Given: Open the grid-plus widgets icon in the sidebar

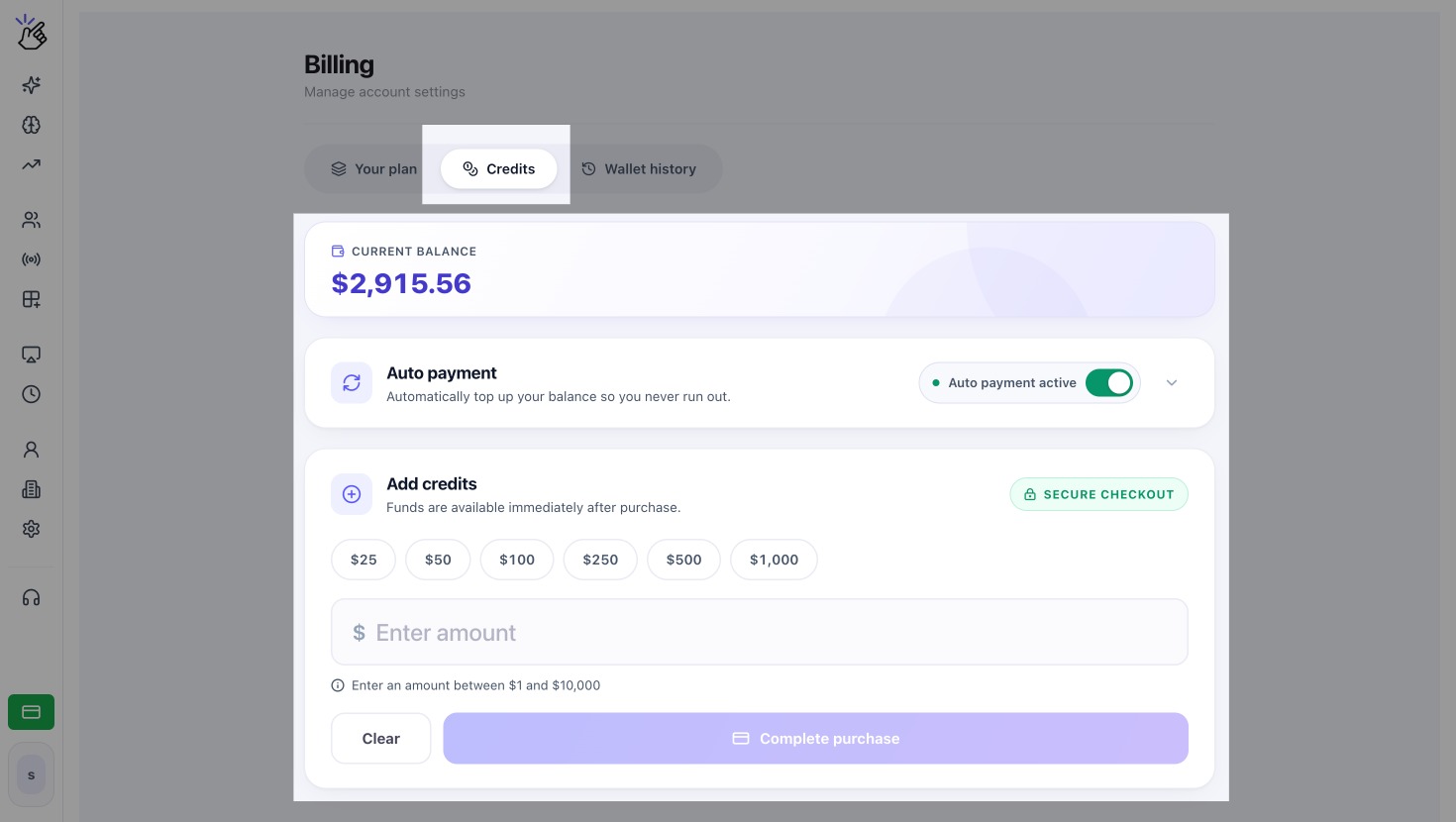Looking at the screenshot, I should [32, 299].
